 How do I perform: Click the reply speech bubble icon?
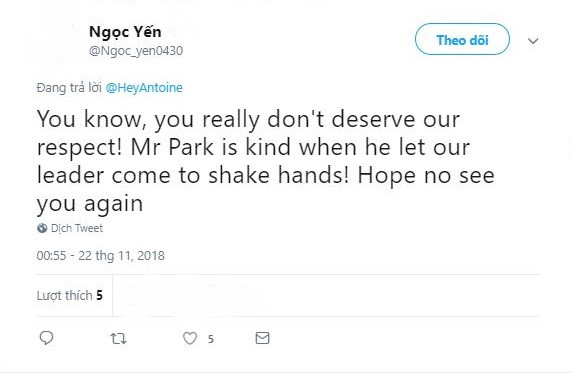tap(46, 338)
